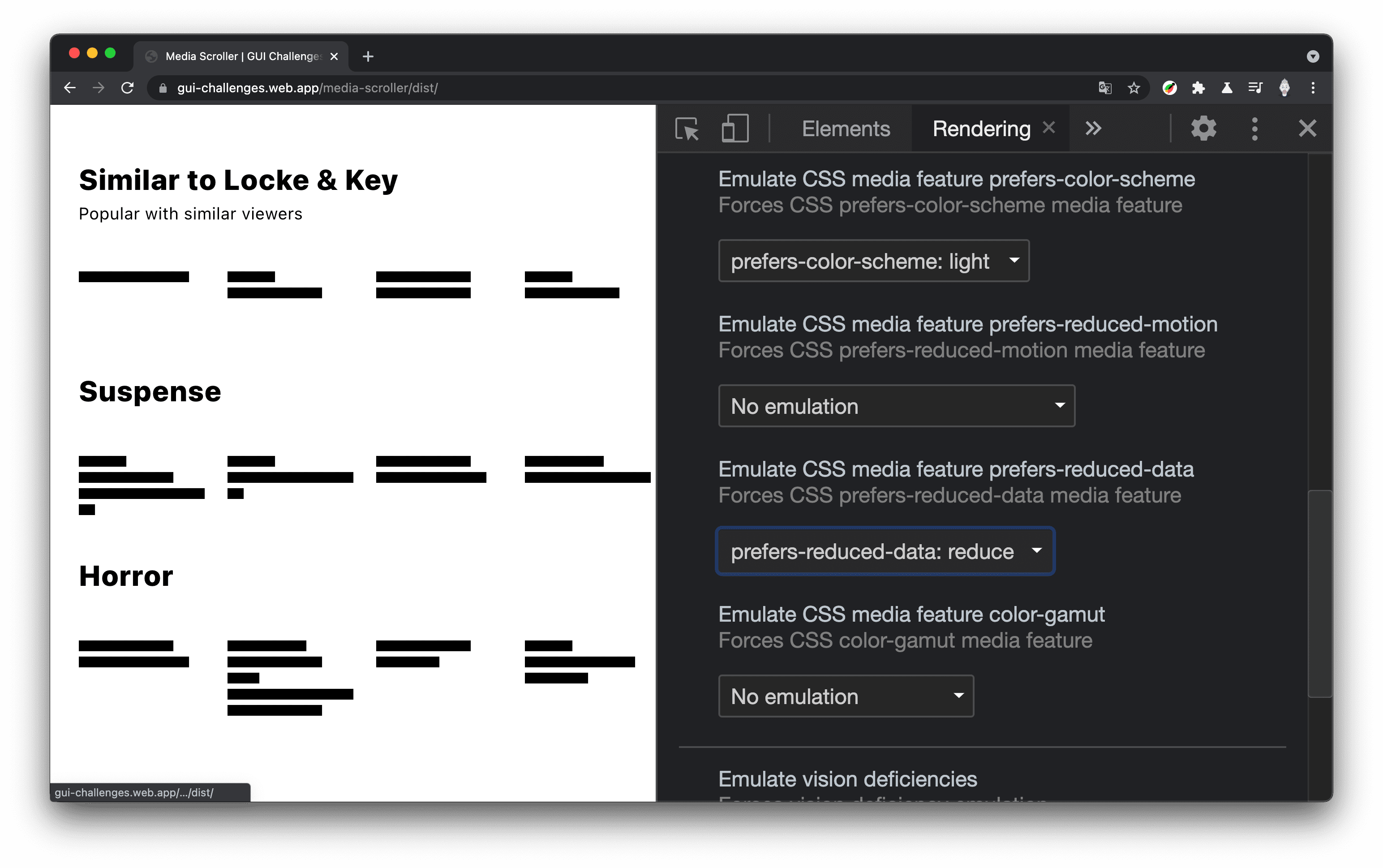1383x868 pixels.
Task: Click the DevTools vertical ellipsis menu
Action: pos(1253,128)
